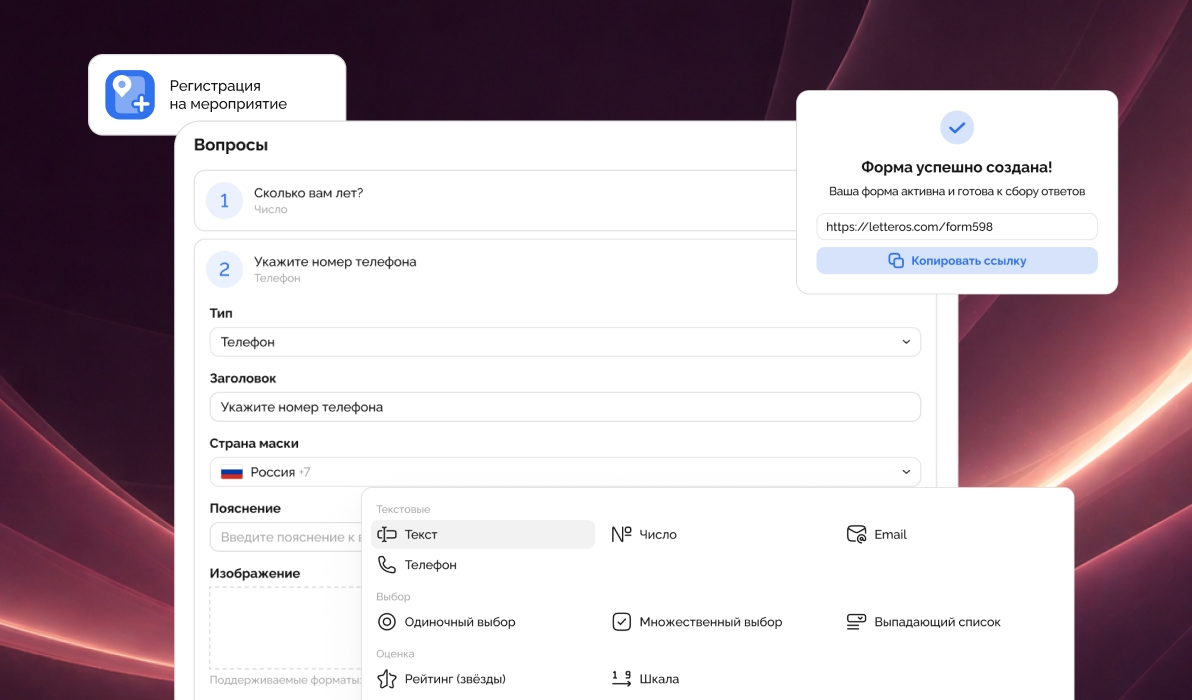This screenshot has width=1192, height=700.
Task: Click the Регистрация на мероприятие card
Action: pyautogui.click(x=217, y=95)
